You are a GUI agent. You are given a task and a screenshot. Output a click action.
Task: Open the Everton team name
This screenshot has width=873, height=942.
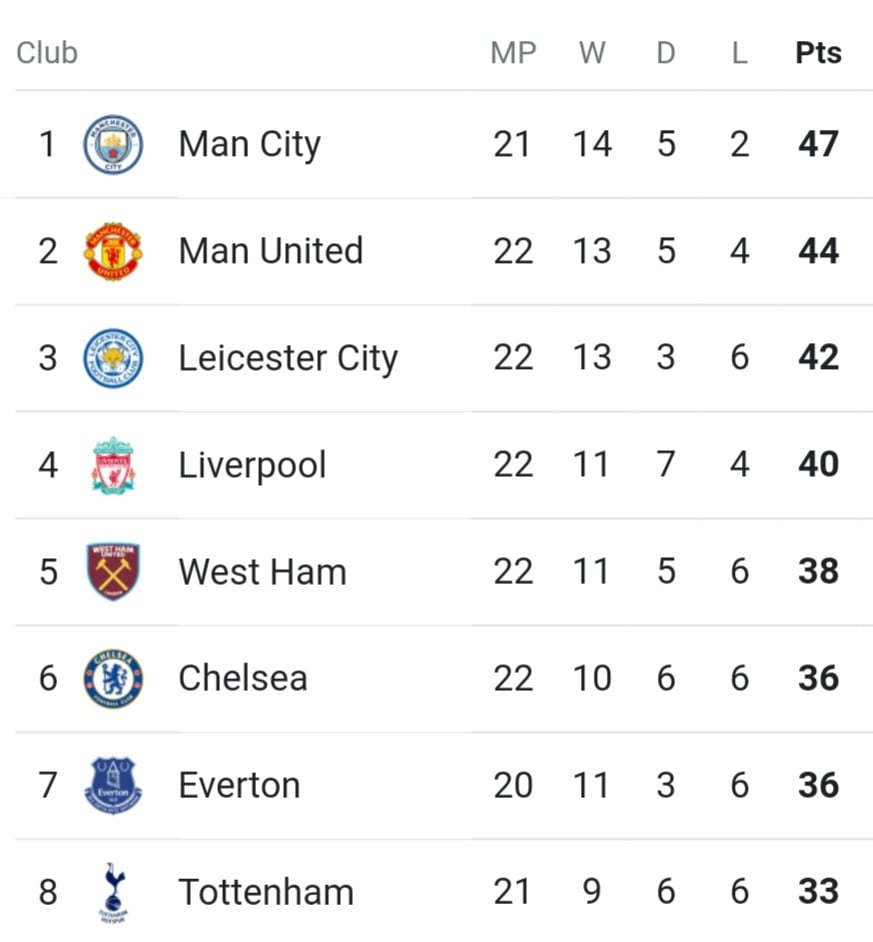tap(239, 785)
